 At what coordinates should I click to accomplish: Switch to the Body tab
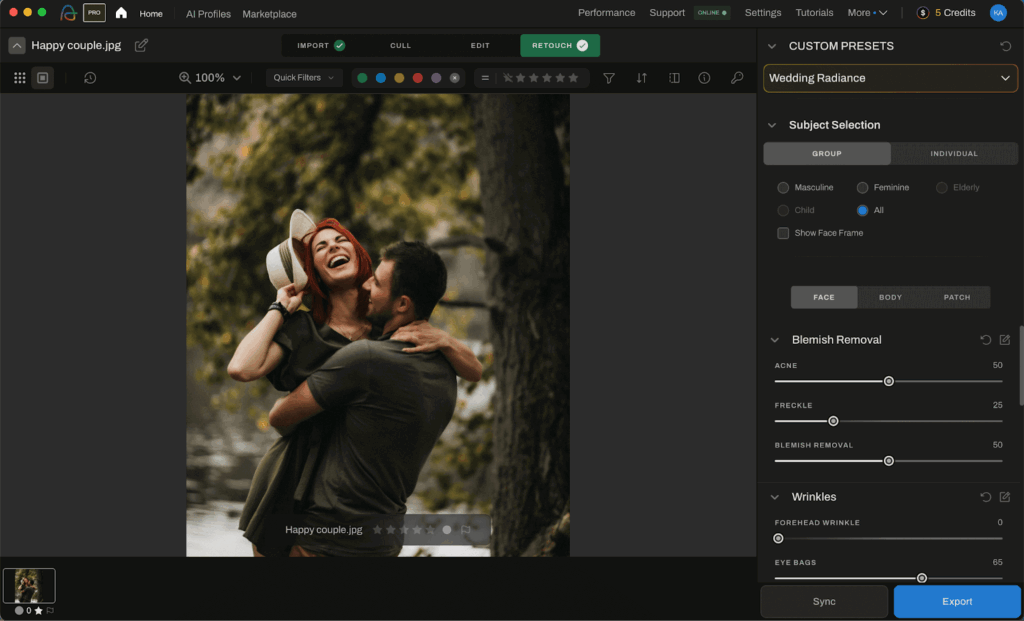click(890, 297)
